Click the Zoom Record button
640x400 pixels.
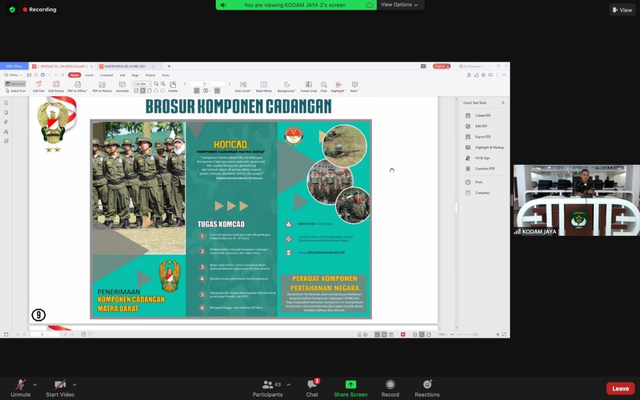390,388
